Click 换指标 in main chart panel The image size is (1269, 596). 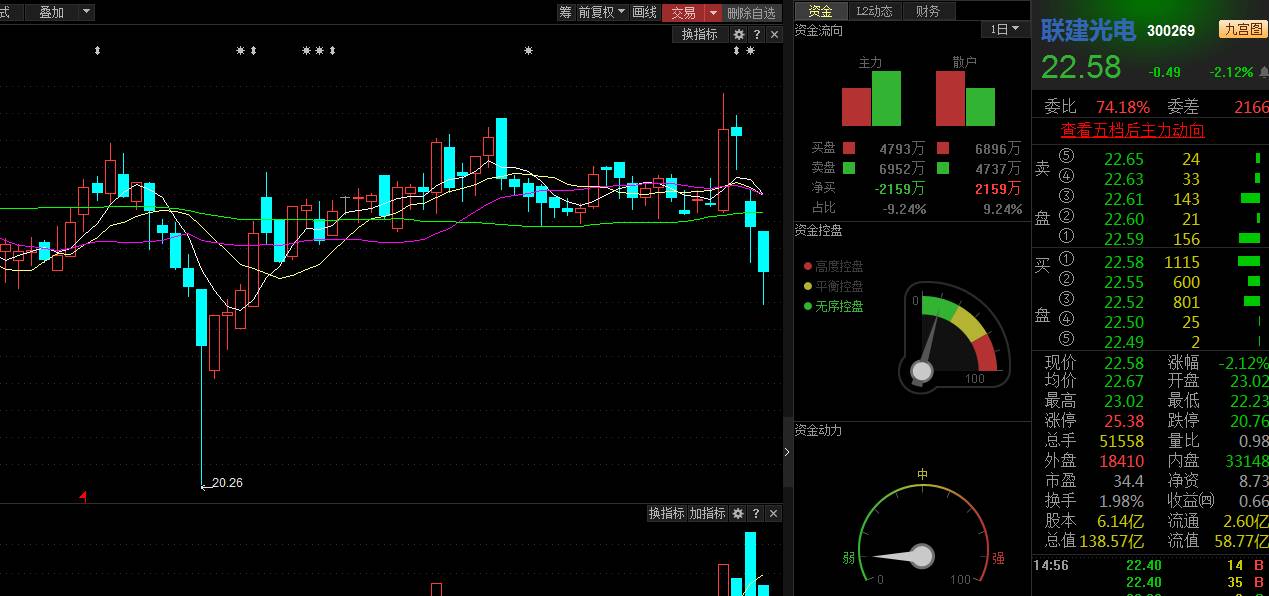pyautogui.click(x=700, y=34)
